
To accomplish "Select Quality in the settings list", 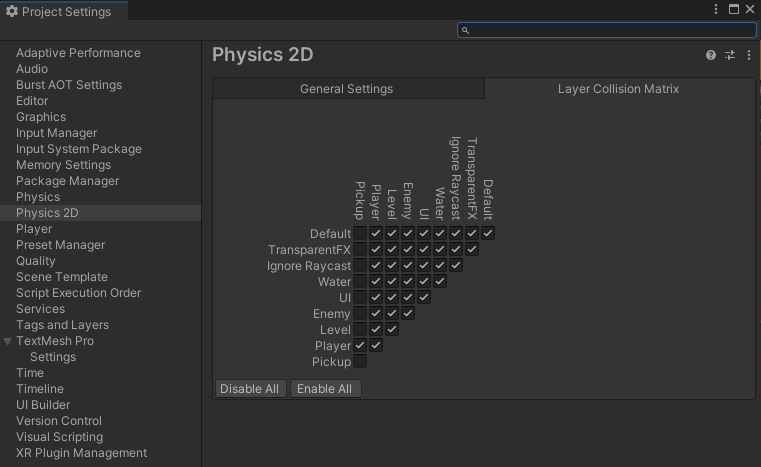I will (x=36, y=261).
